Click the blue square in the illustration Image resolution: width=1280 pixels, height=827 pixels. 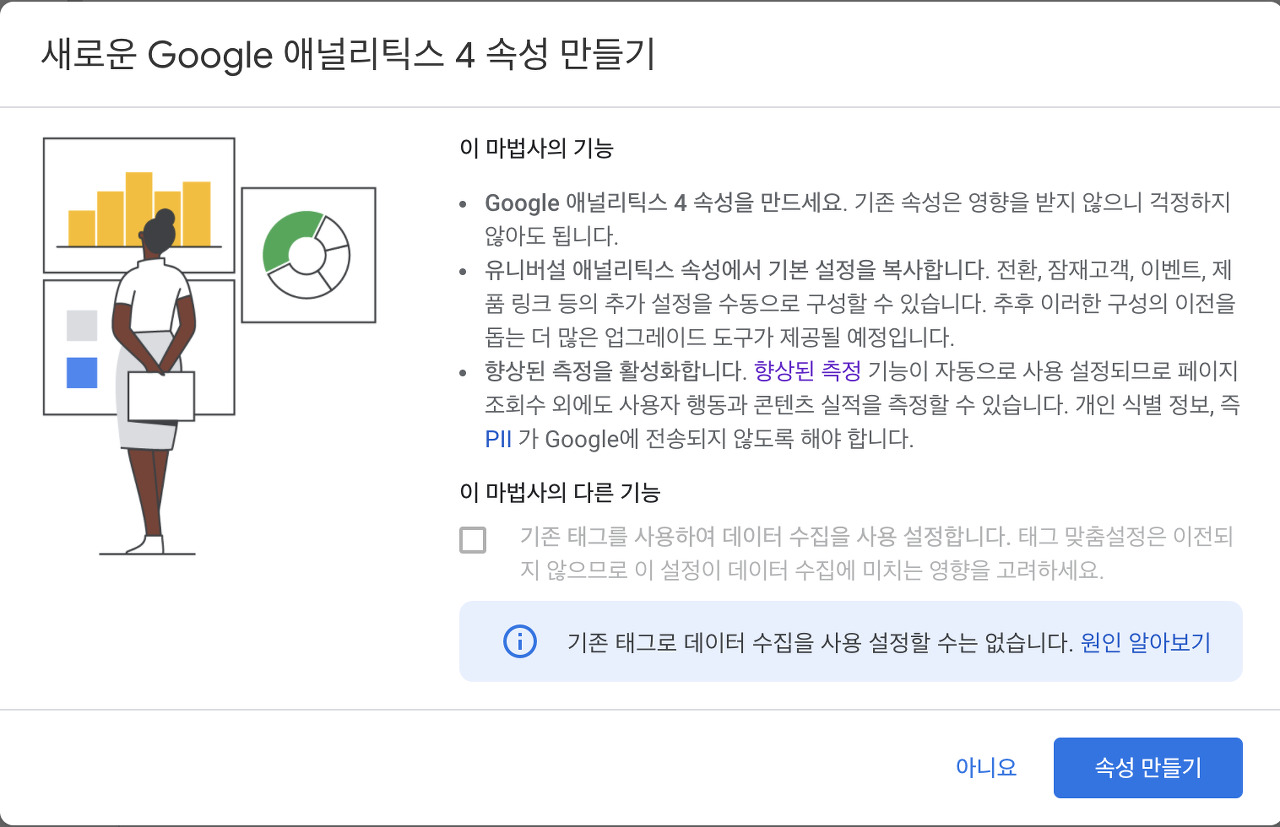pyautogui.click(x=82, y=372)
